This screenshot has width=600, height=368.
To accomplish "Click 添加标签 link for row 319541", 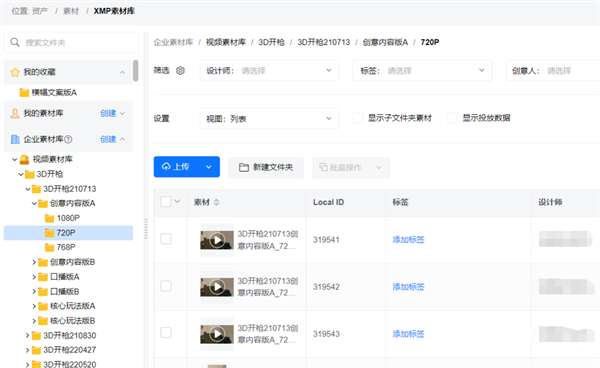I will click(x=408, y=240).
